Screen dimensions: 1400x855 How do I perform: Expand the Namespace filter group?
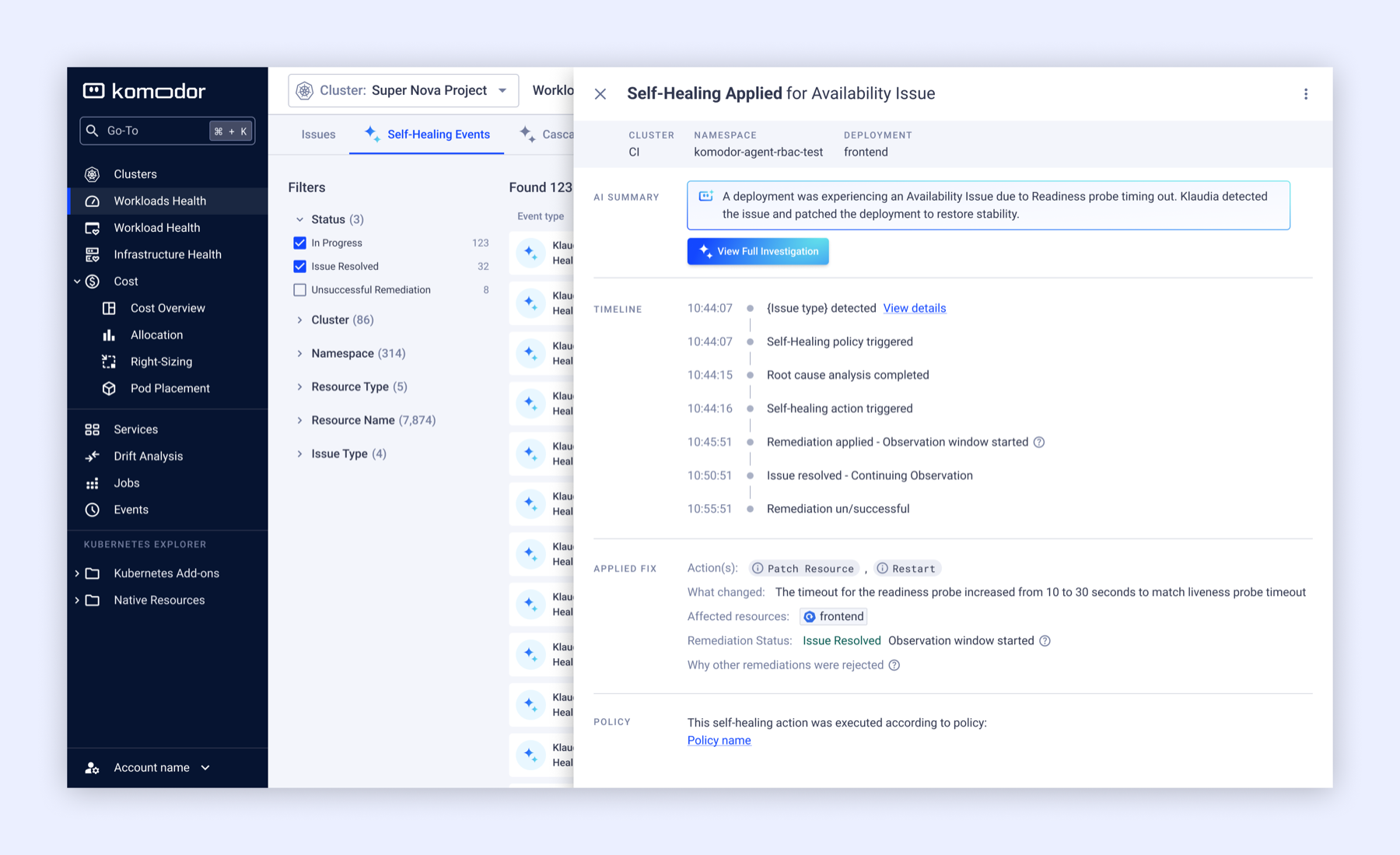[x=299, y=353]
